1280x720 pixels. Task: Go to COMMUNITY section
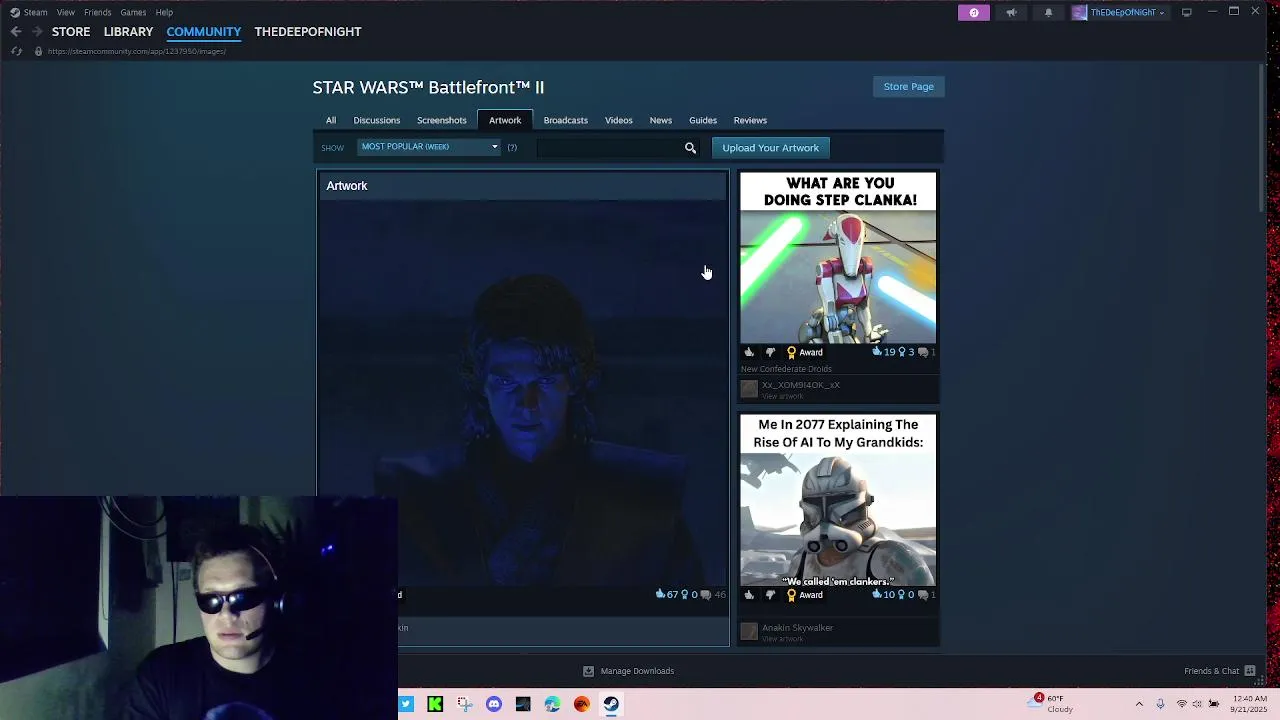(x=204, y=32)
